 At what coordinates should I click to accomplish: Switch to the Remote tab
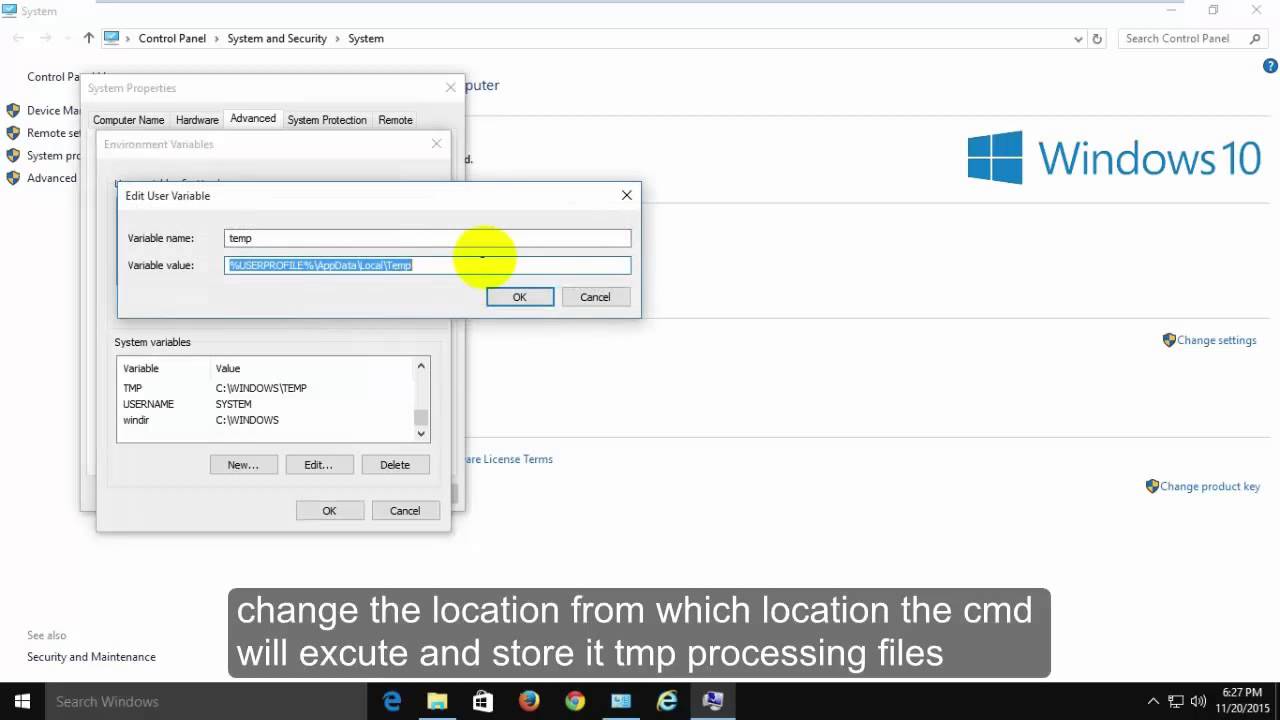395,120
